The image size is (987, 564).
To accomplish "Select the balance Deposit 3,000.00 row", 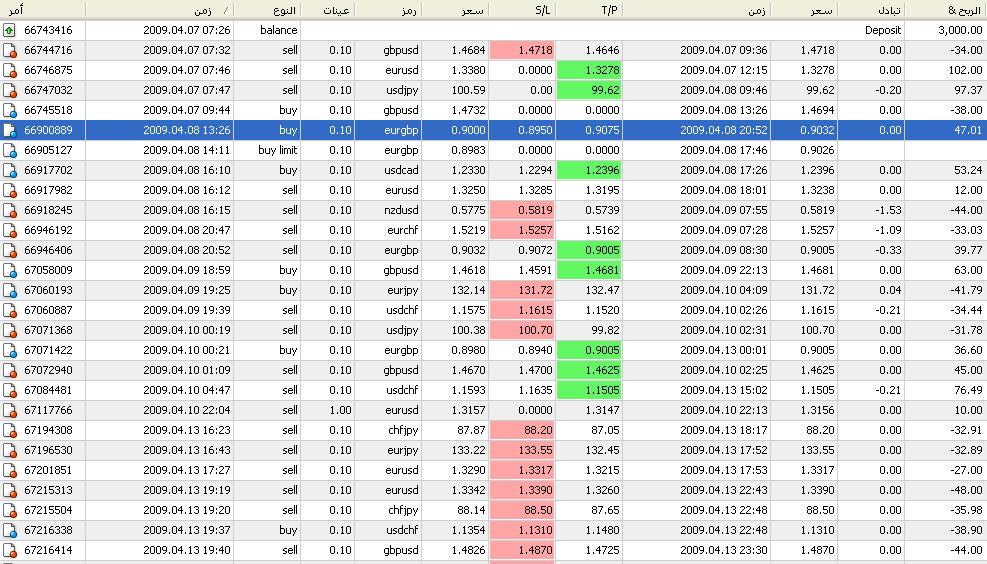I will 500,30.
